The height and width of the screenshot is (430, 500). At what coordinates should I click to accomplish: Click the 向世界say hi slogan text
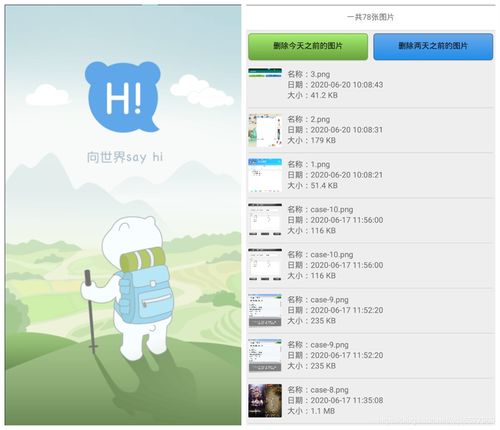[x=125, y=157]
